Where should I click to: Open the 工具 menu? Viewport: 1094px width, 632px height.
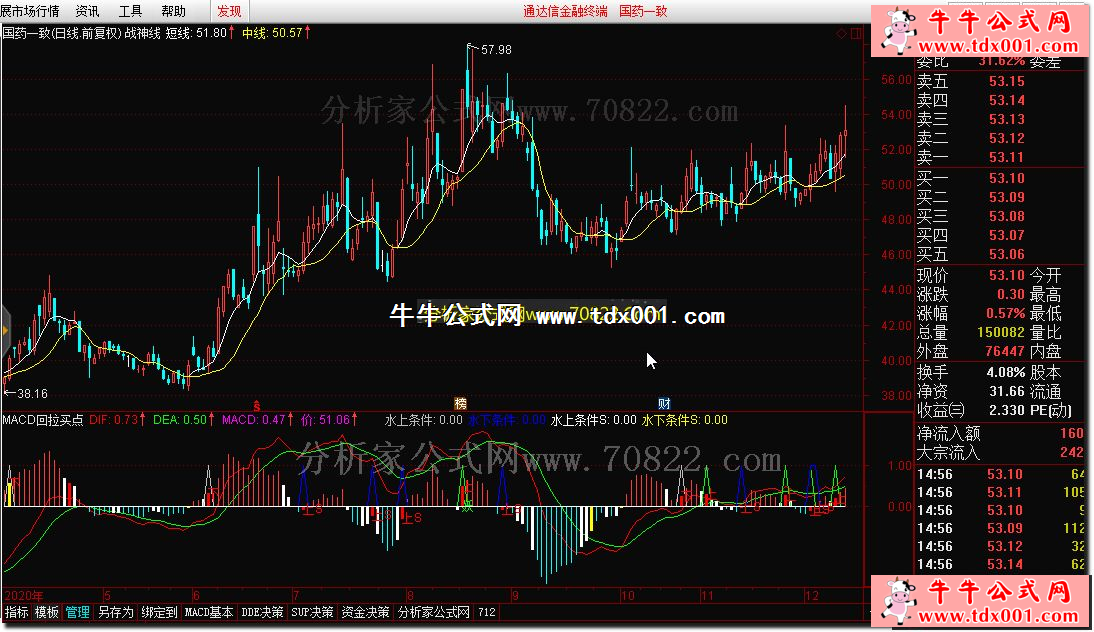130,11
